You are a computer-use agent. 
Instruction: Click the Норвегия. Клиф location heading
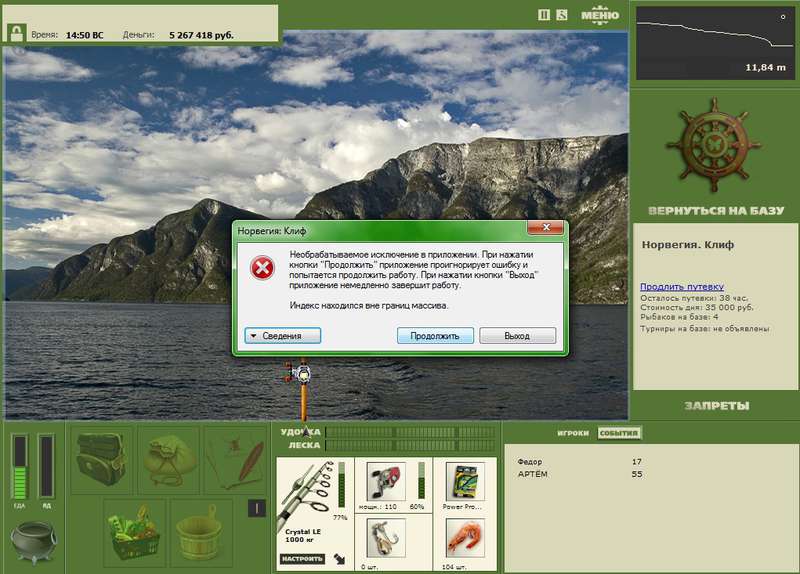point(687,244)
